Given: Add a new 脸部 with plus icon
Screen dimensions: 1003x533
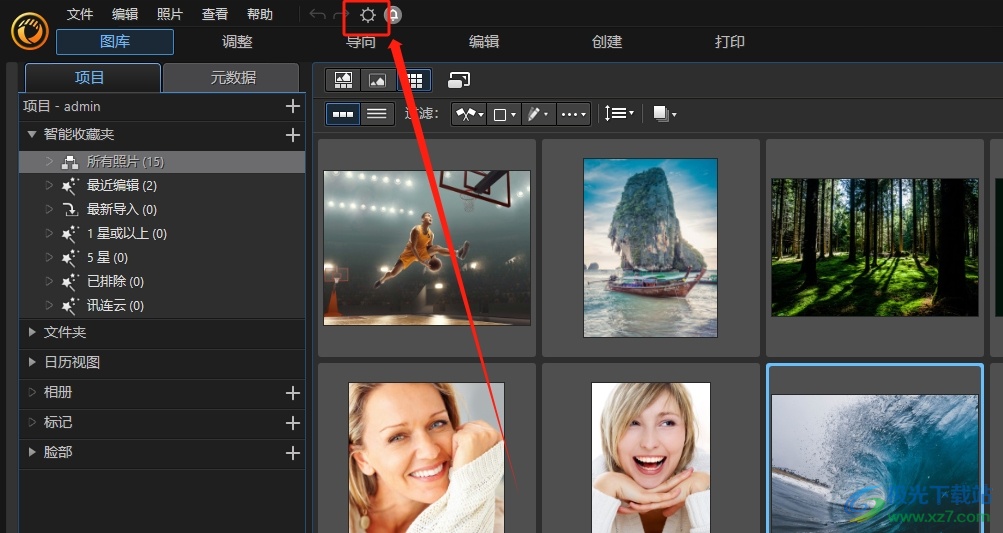Looking at the screenshot, I should click(292, 453).
